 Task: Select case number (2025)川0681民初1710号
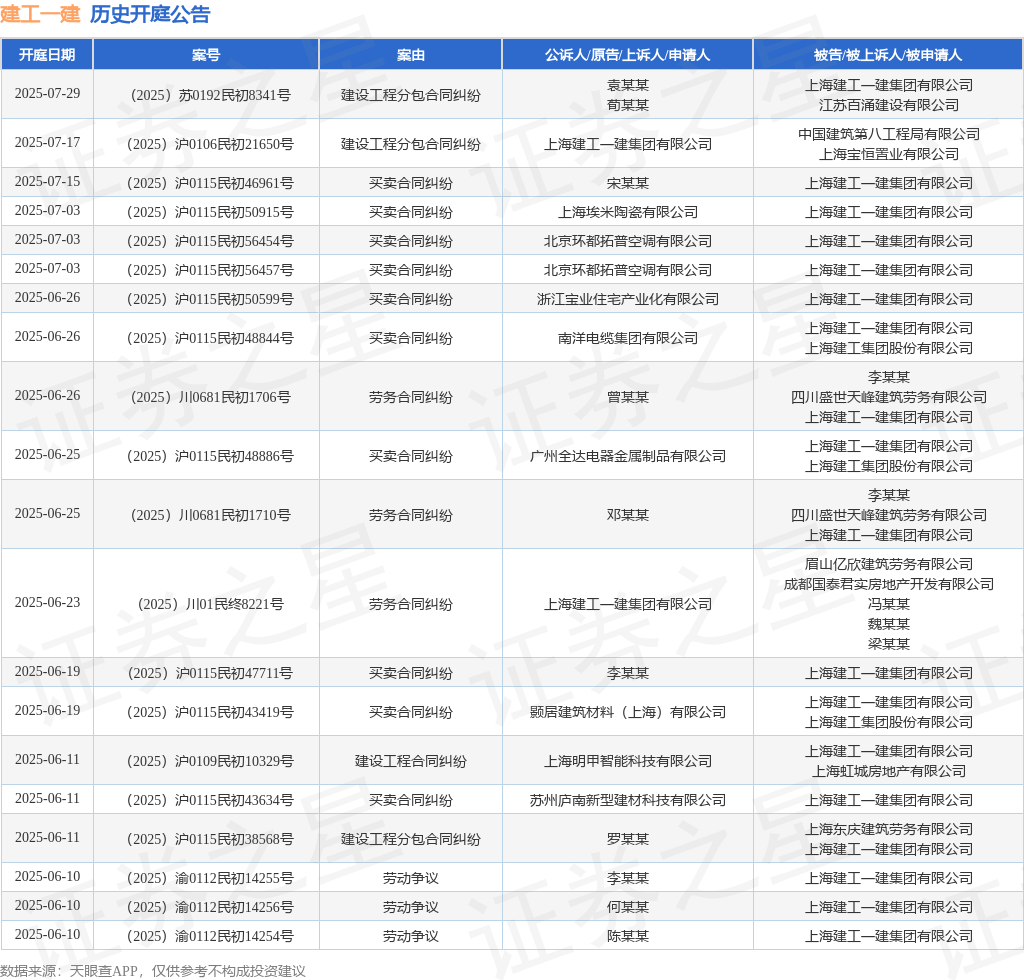pos(210,515)
